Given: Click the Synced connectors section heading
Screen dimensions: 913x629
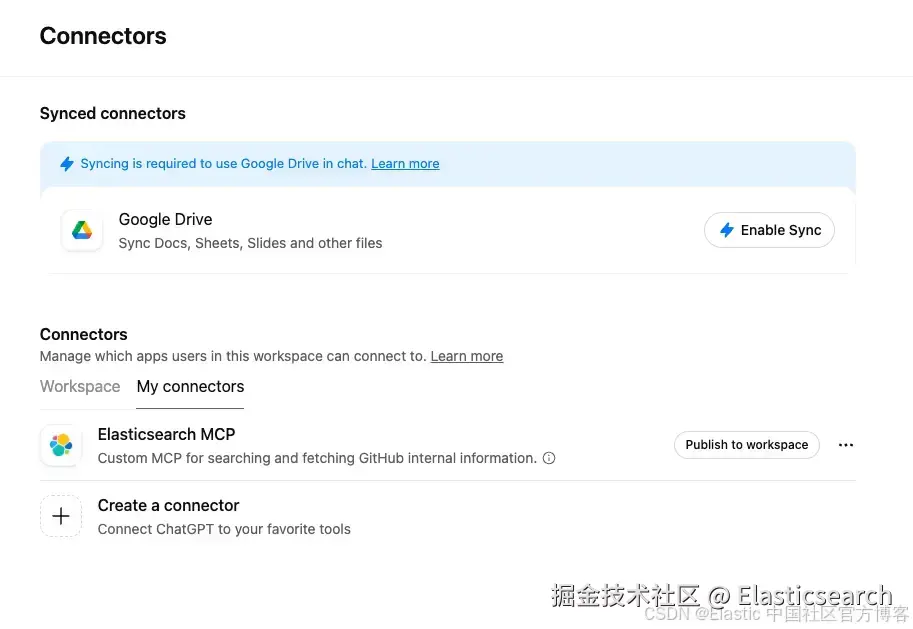Looking at the screenshot, I should coord(113,113).
